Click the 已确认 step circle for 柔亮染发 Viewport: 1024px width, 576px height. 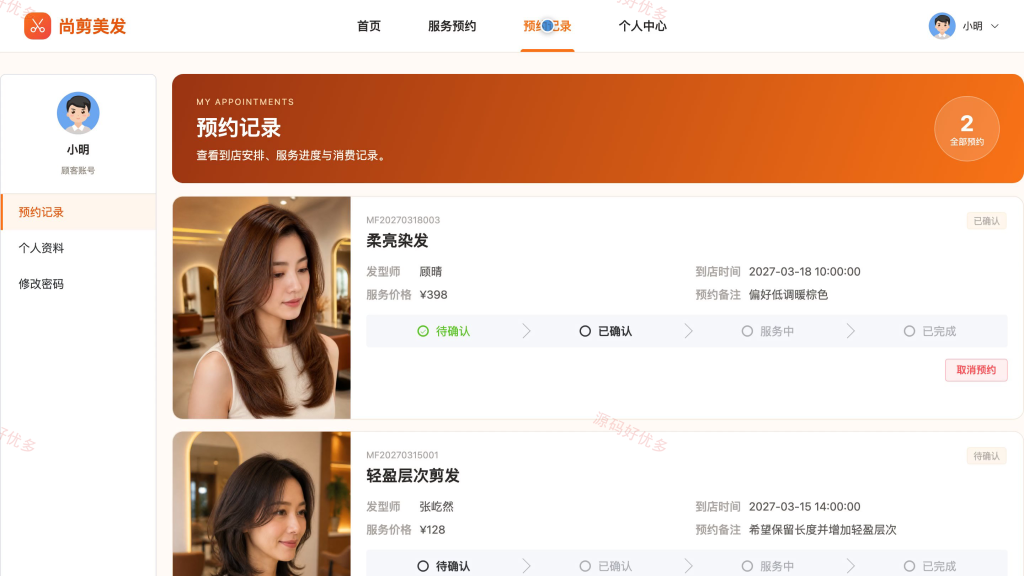coord(585,331)
